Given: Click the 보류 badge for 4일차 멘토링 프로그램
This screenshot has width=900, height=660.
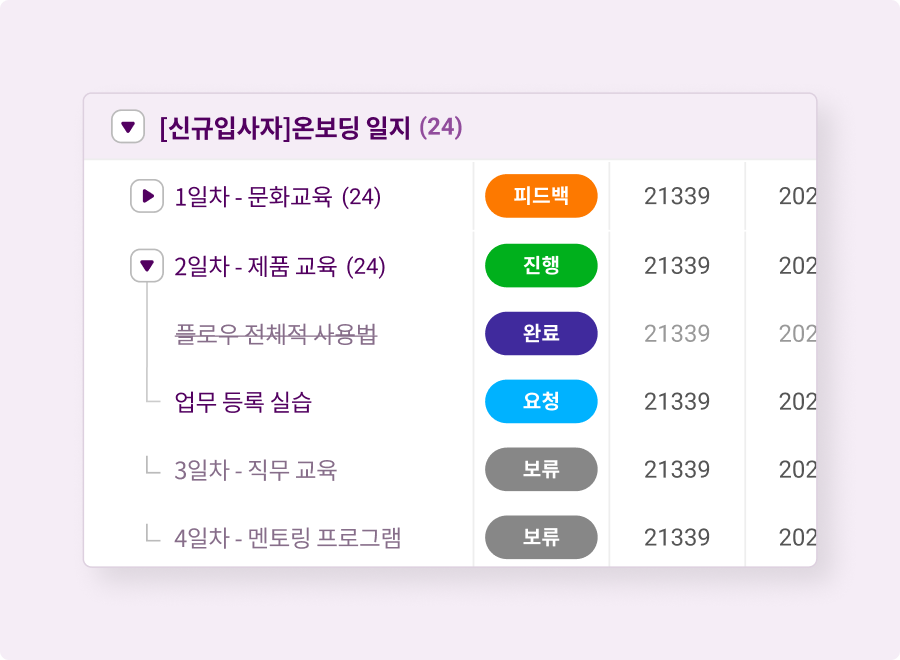Looking at the screenshot, I should [x=541, y=537].
